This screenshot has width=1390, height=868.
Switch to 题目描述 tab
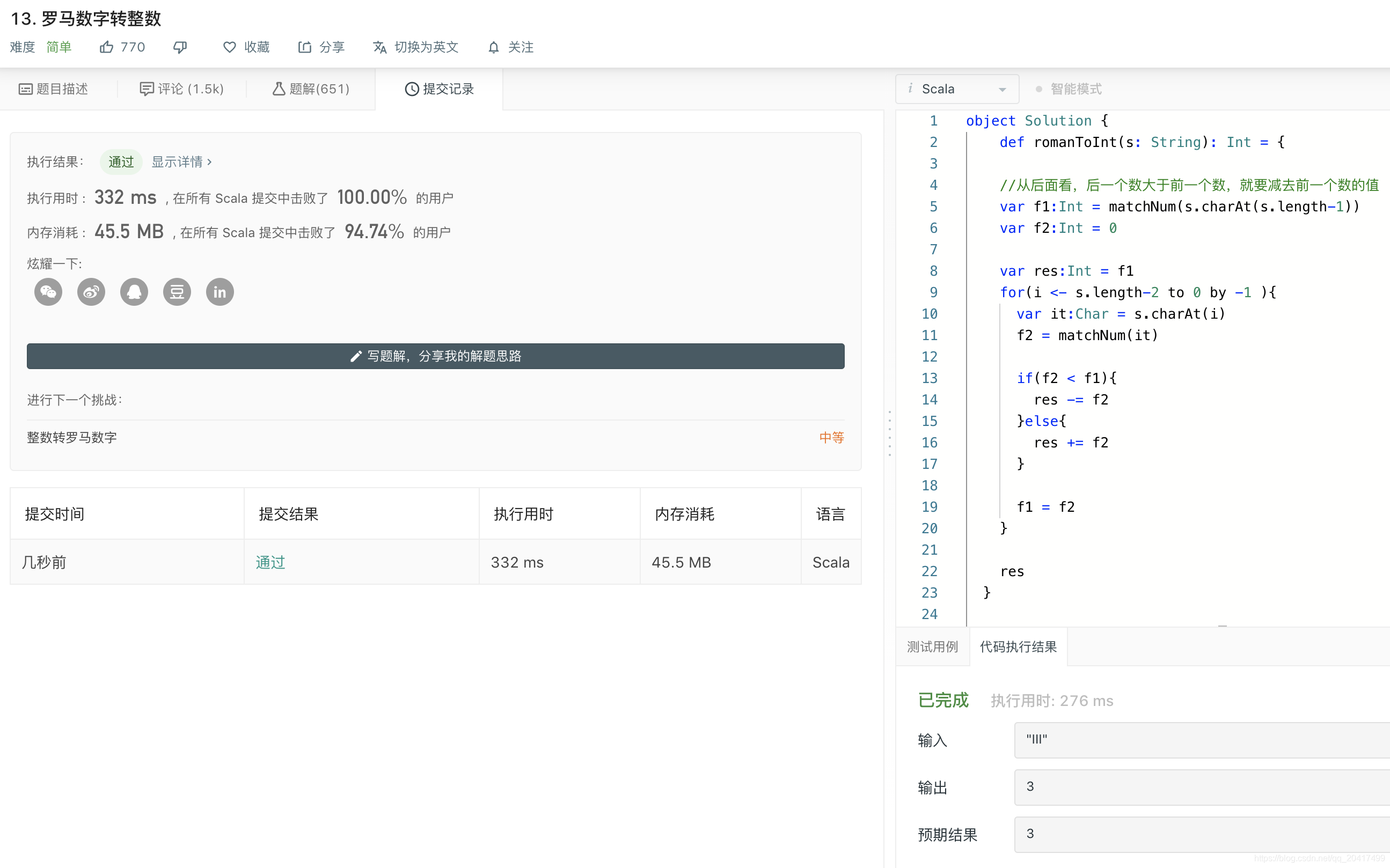[52, 88]
